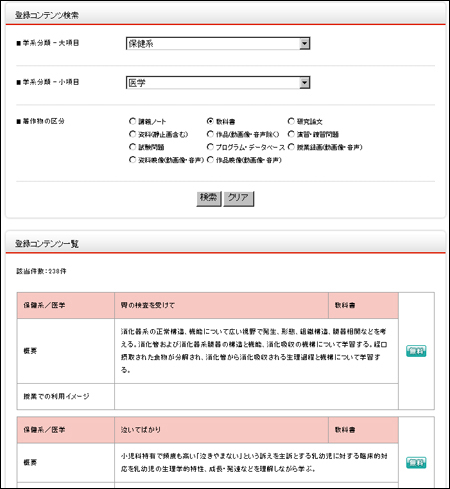Click 教科書 cell in 泣いてばかり row
Screen dimensions: 450x489
[363, 430]
